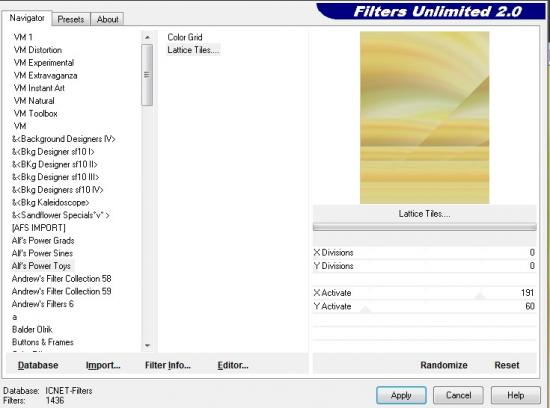Select Balder Olrik category
550x408 pixels.
[32, 329]
